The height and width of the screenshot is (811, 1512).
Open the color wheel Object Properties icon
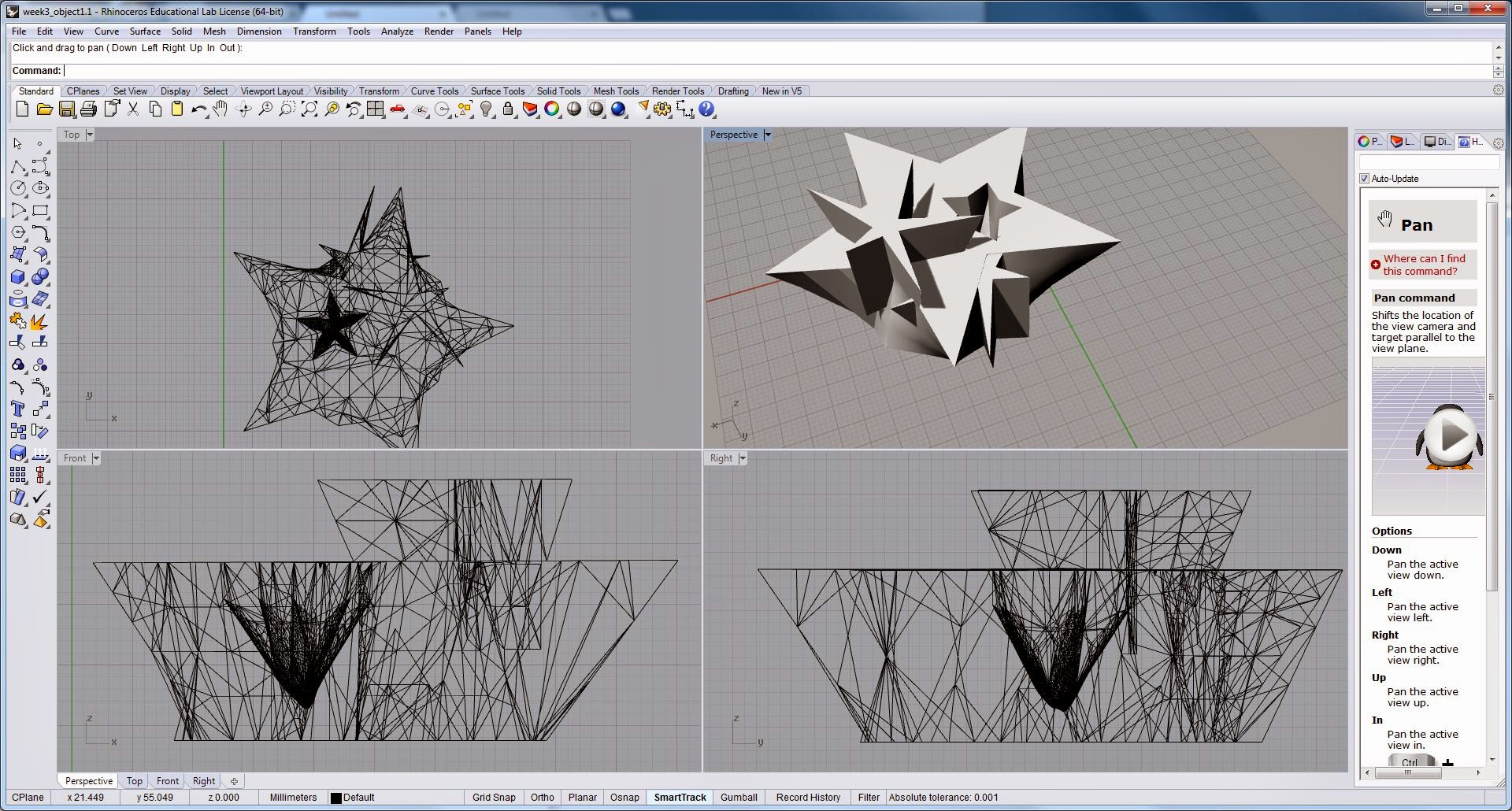(x=552, y=109)
